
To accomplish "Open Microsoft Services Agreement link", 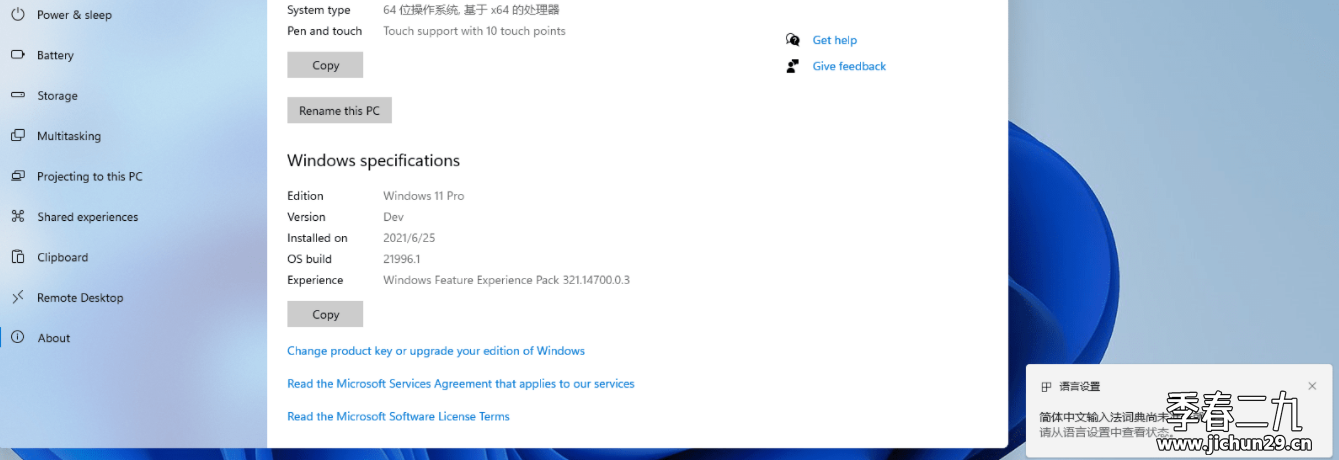I will click(461, 384).
